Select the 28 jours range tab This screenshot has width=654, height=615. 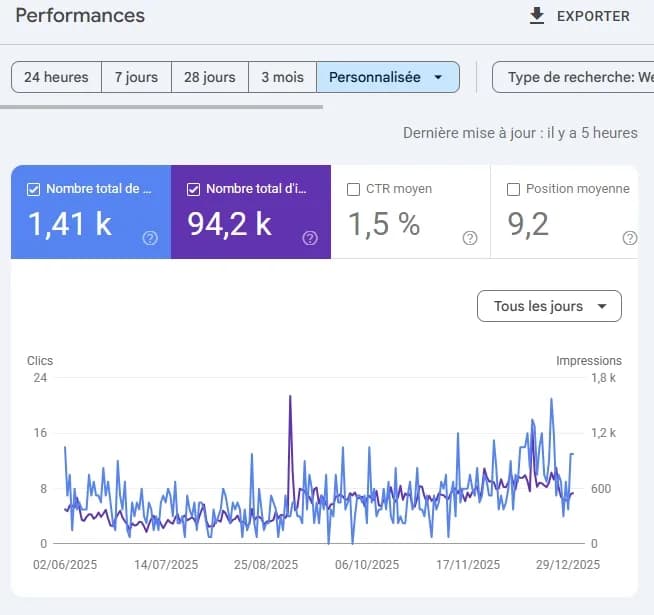tap(210, 77)
